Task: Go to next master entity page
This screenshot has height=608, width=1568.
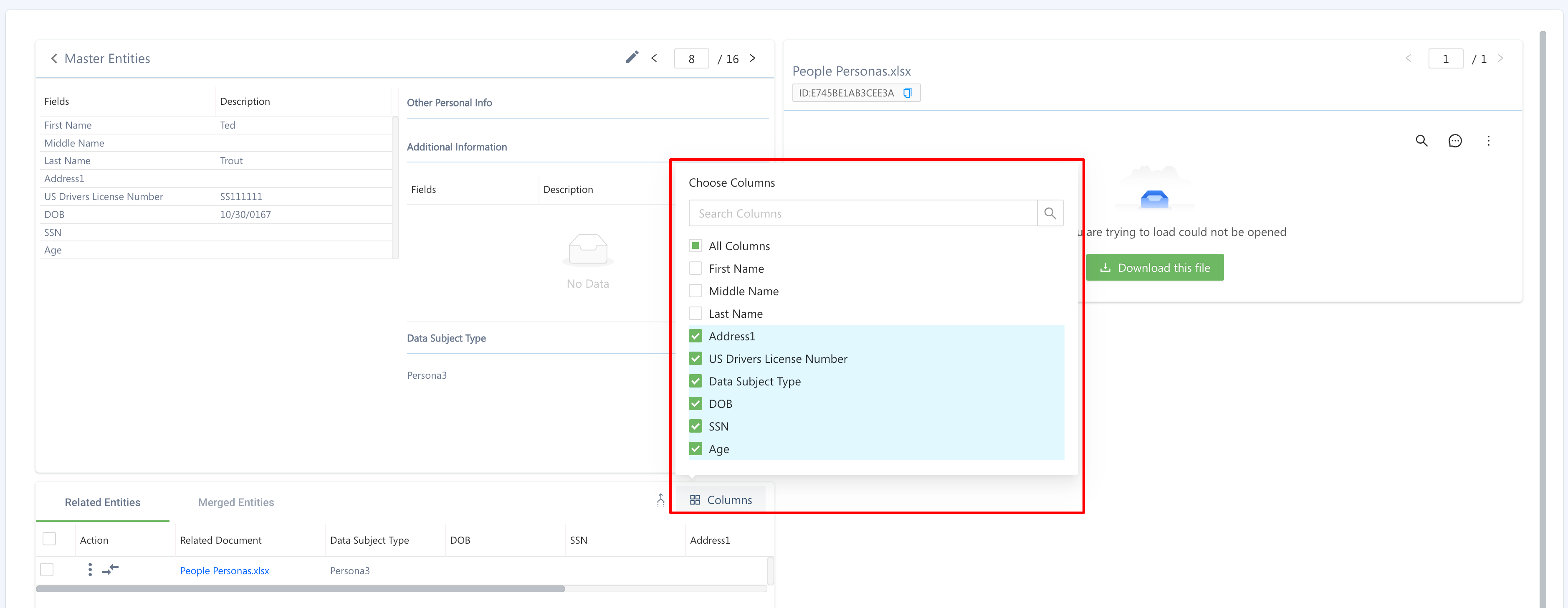Action: click(752, 58)
